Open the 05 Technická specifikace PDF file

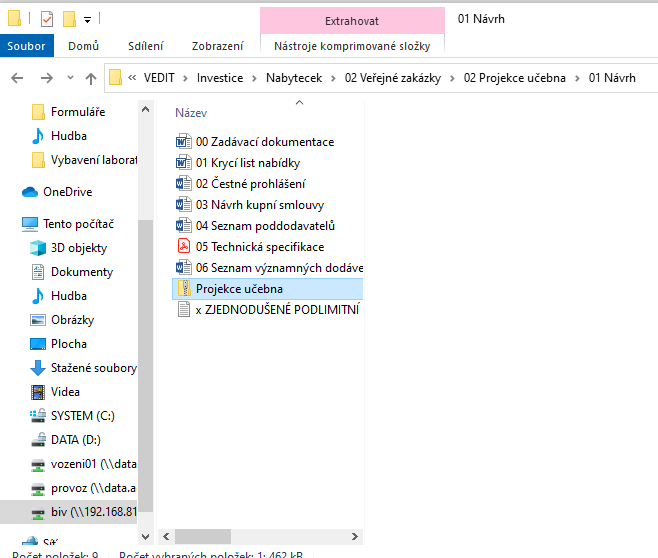[x=259, y=246]
